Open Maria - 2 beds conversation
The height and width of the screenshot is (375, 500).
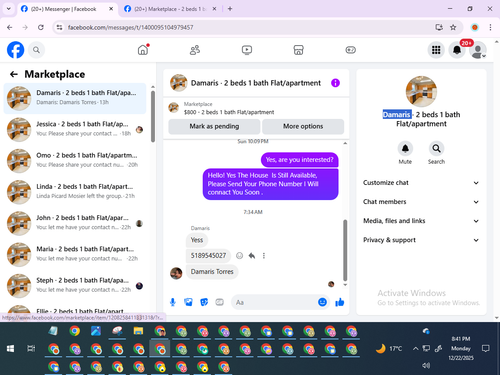coord(75,255)
